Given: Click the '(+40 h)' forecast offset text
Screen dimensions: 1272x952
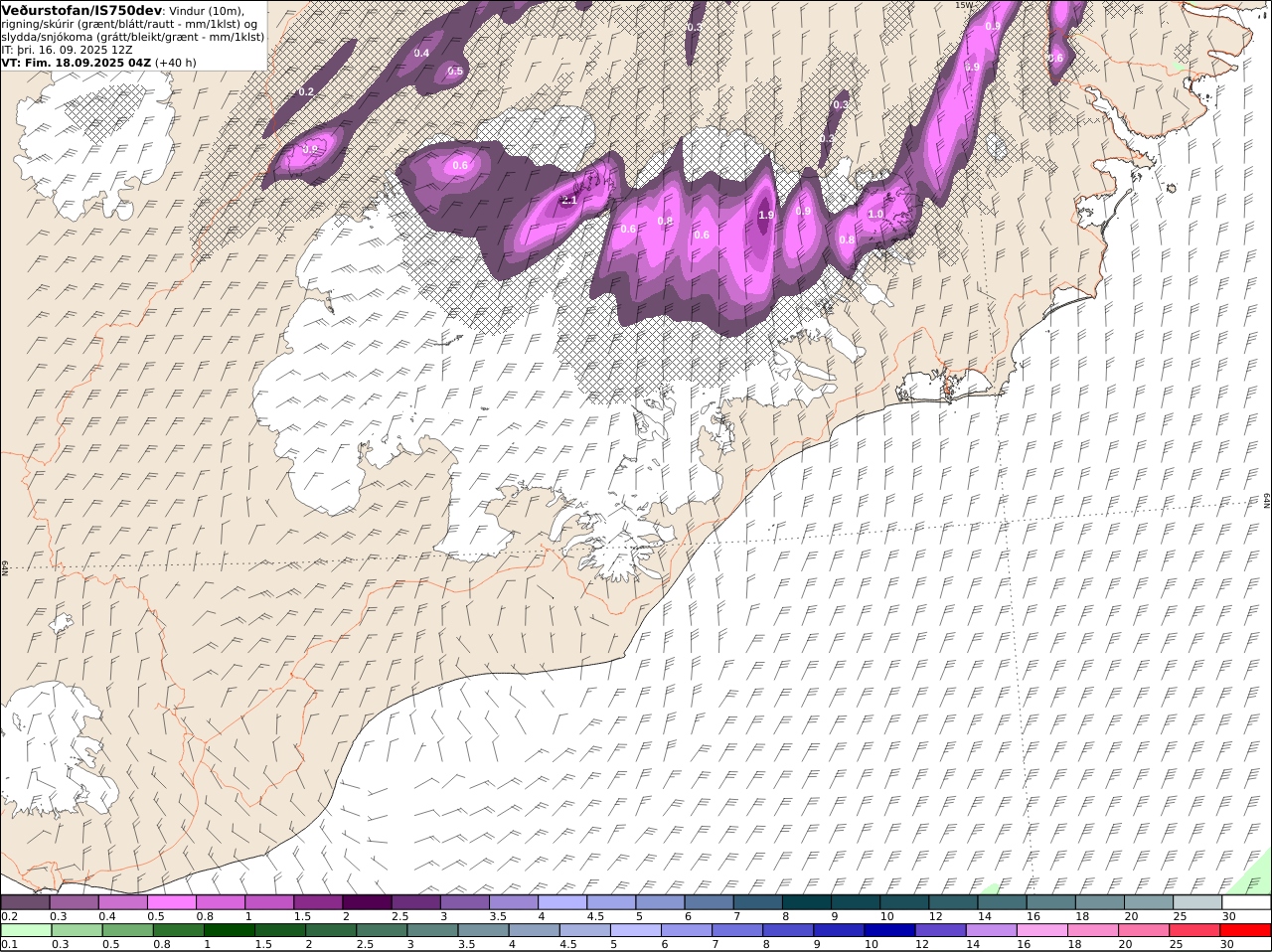Looking at the screenshot, I should pyautogui.click(x=176, y=63).
